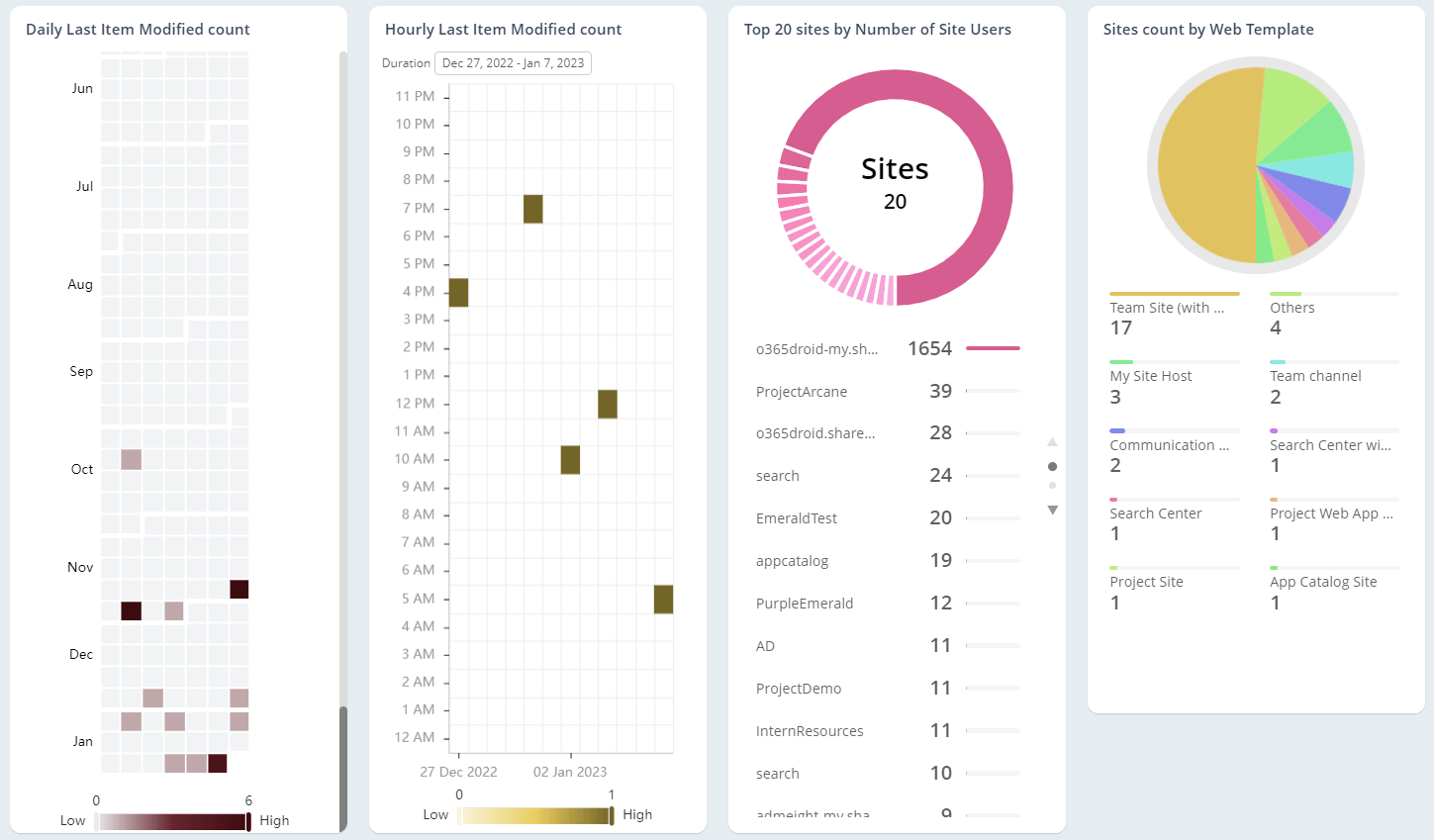Click the purple Search Center legend indicator
Viewport: 1434px width, 840px height.
coord(1274,429)
